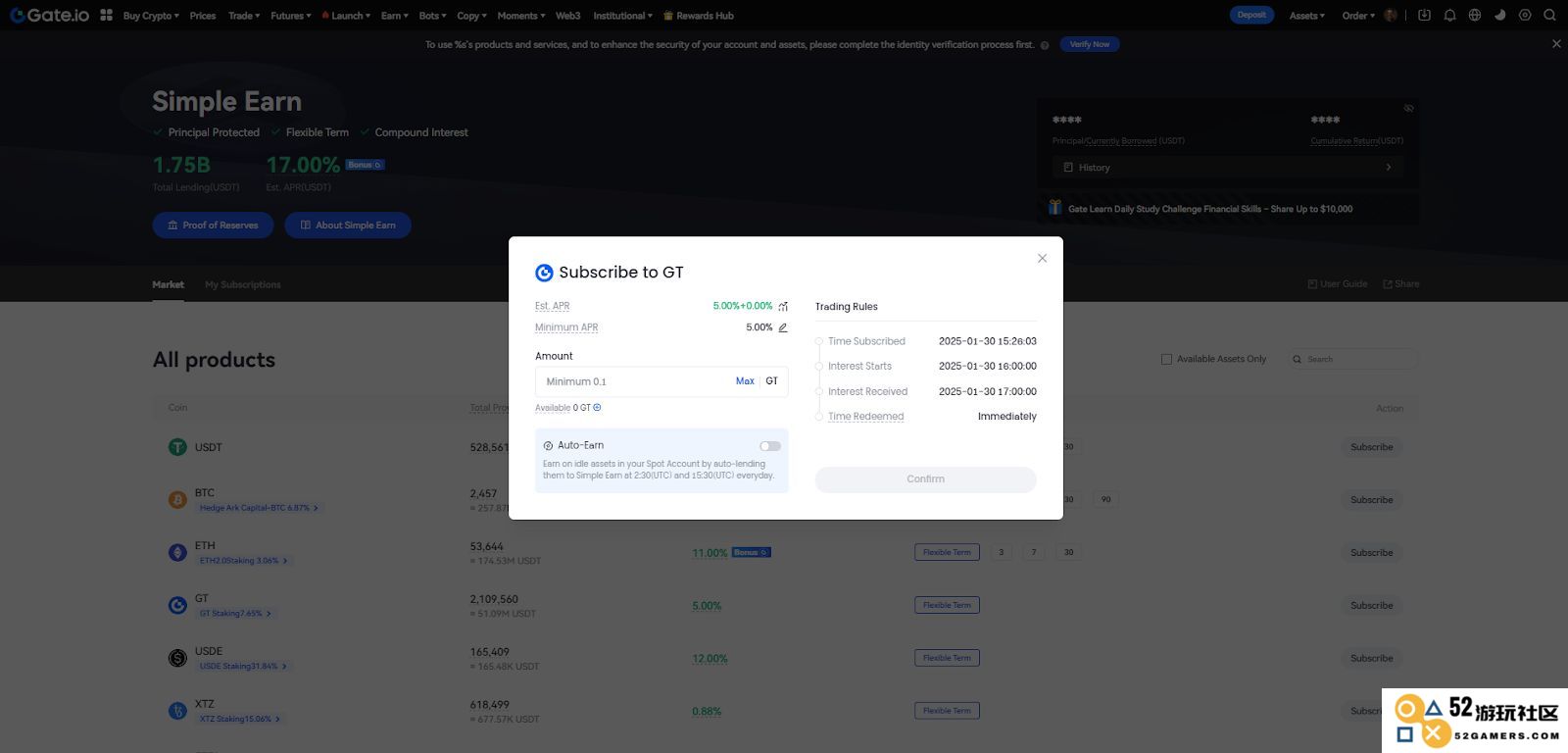This screenshot has height=753, width=1568.
Task: Expand the Order dropdown
Action: point(1358,16)
